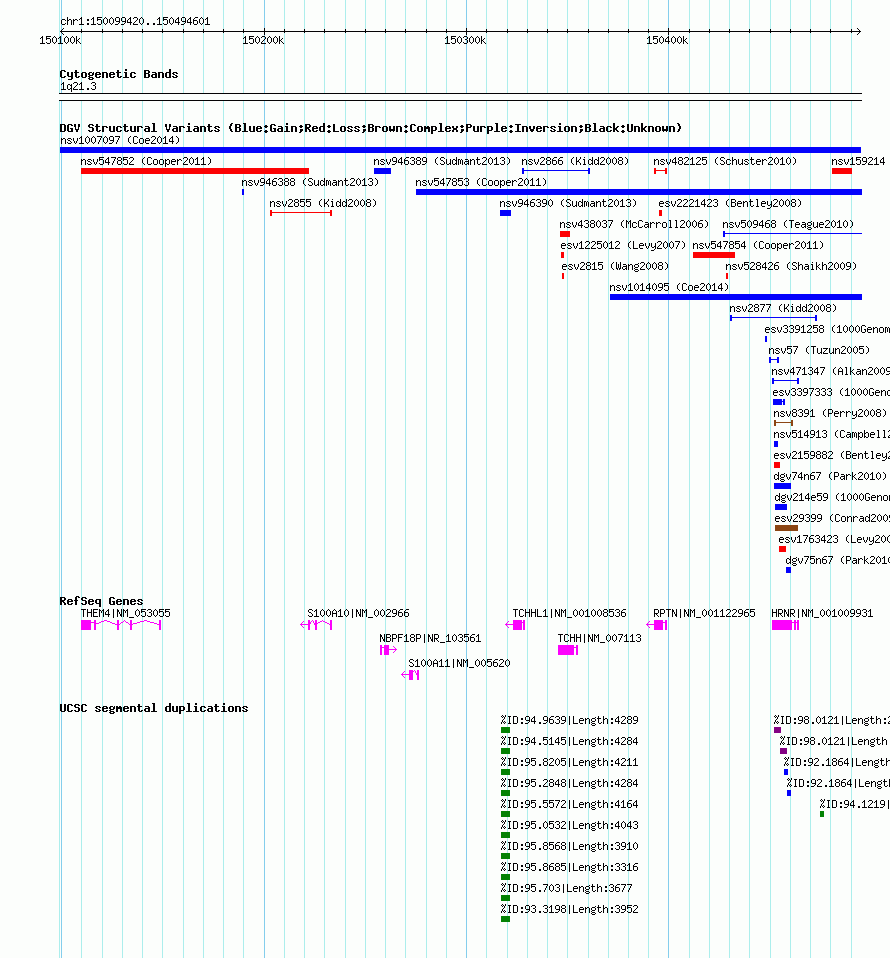Click the 150100k ruler position

coord(60,40)
